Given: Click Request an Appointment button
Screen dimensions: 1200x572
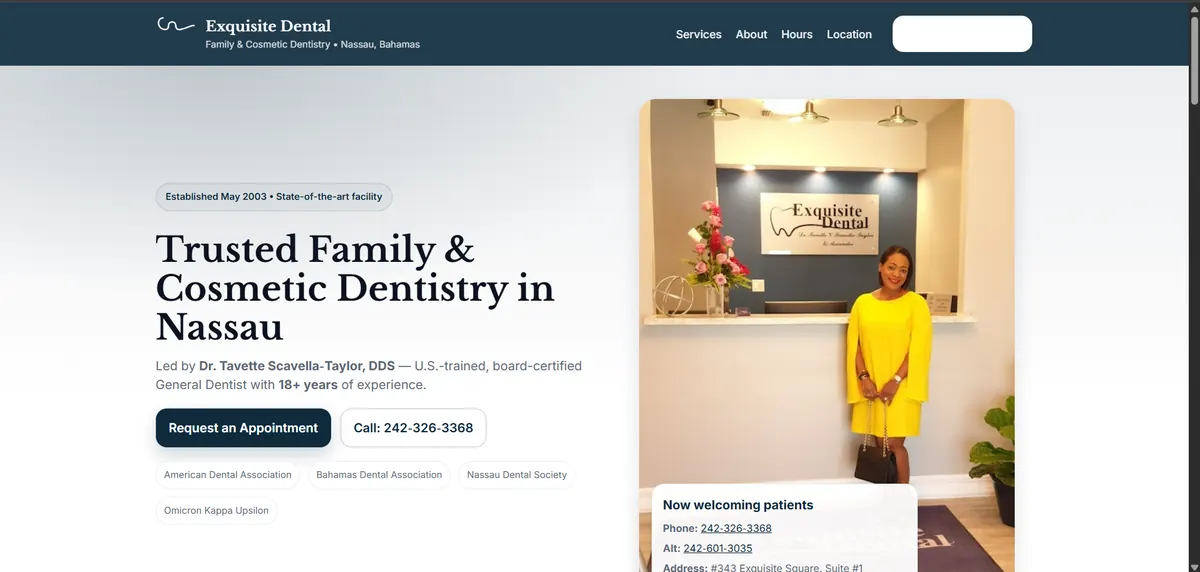Looking at the screenshot, I should (243, 428).
